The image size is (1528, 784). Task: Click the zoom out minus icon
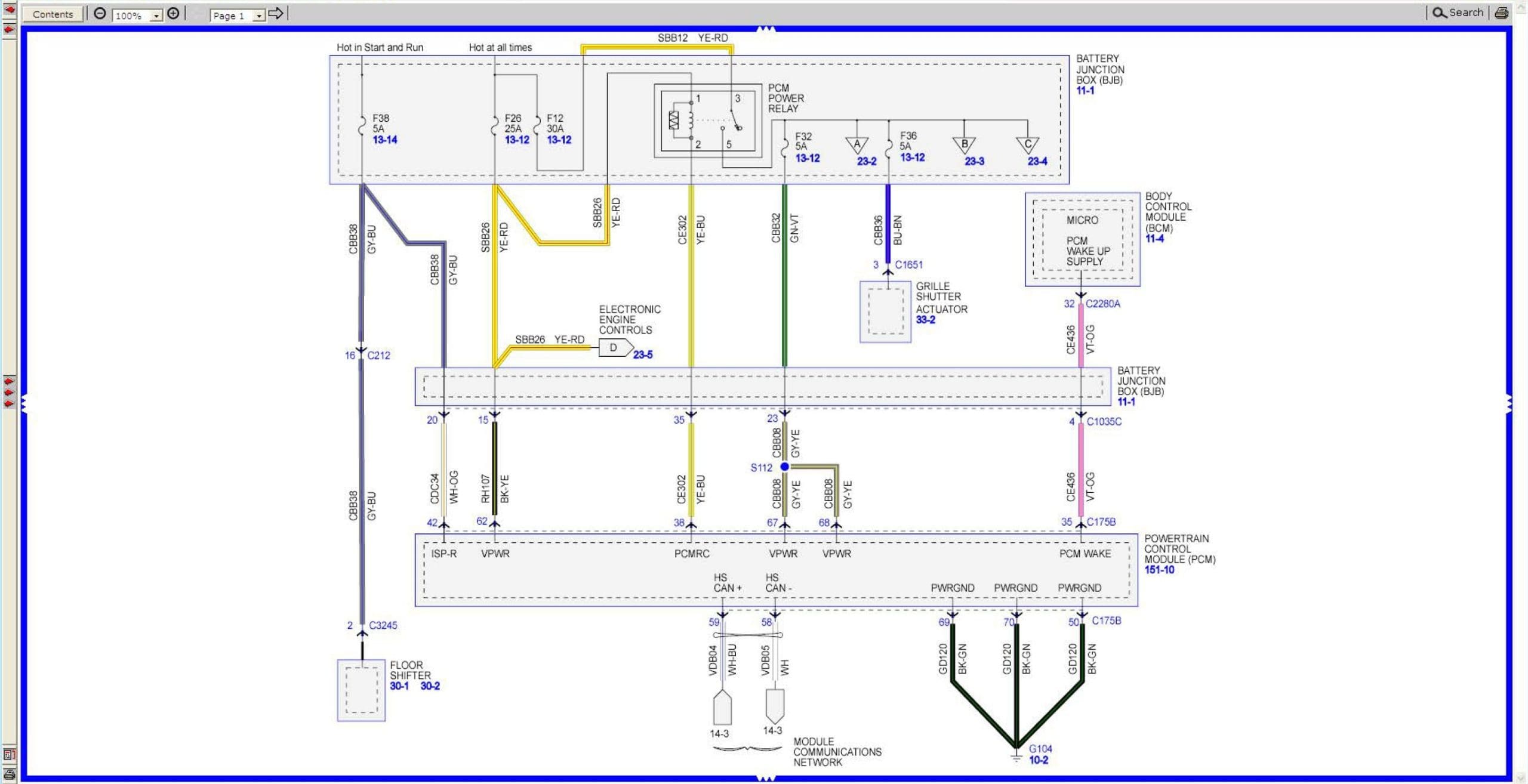point(100,14)
